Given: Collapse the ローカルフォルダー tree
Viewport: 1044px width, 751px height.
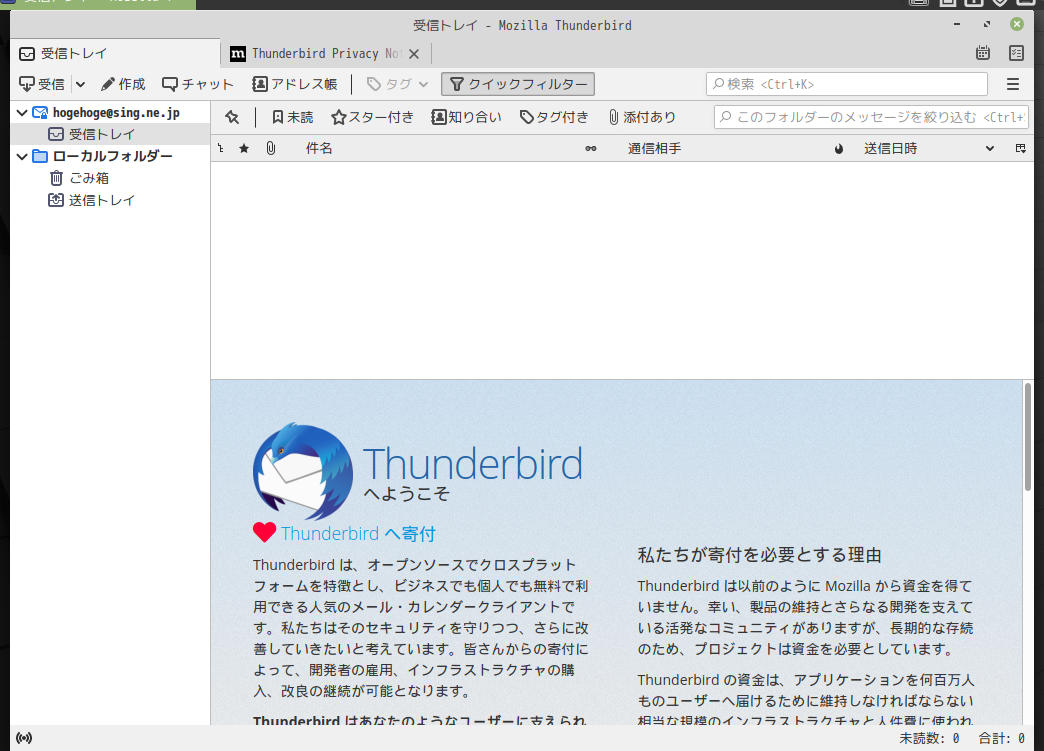Looking at the screenshot, I should pyautogui.click(x=21, y=156).
